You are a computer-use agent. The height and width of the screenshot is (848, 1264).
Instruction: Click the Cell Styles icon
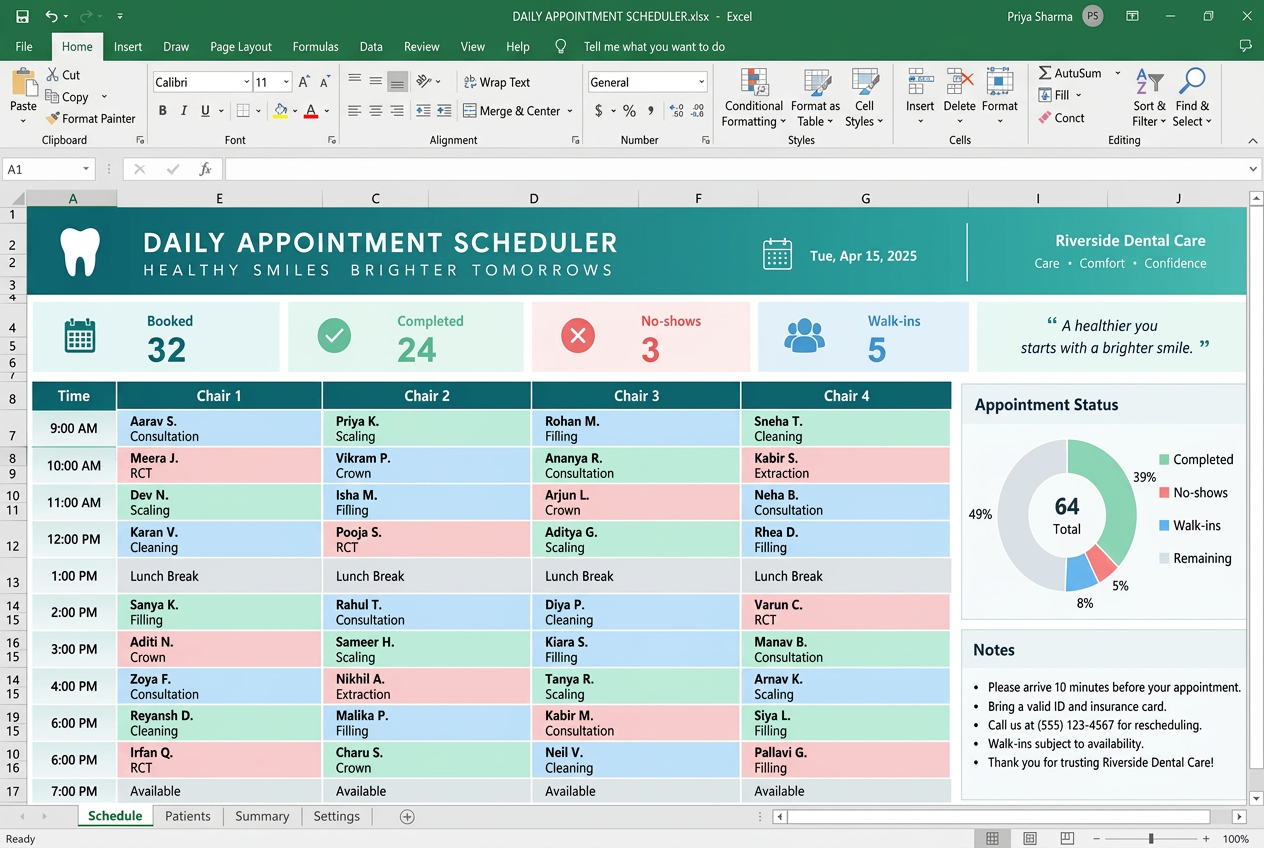(x=865, y=83)
